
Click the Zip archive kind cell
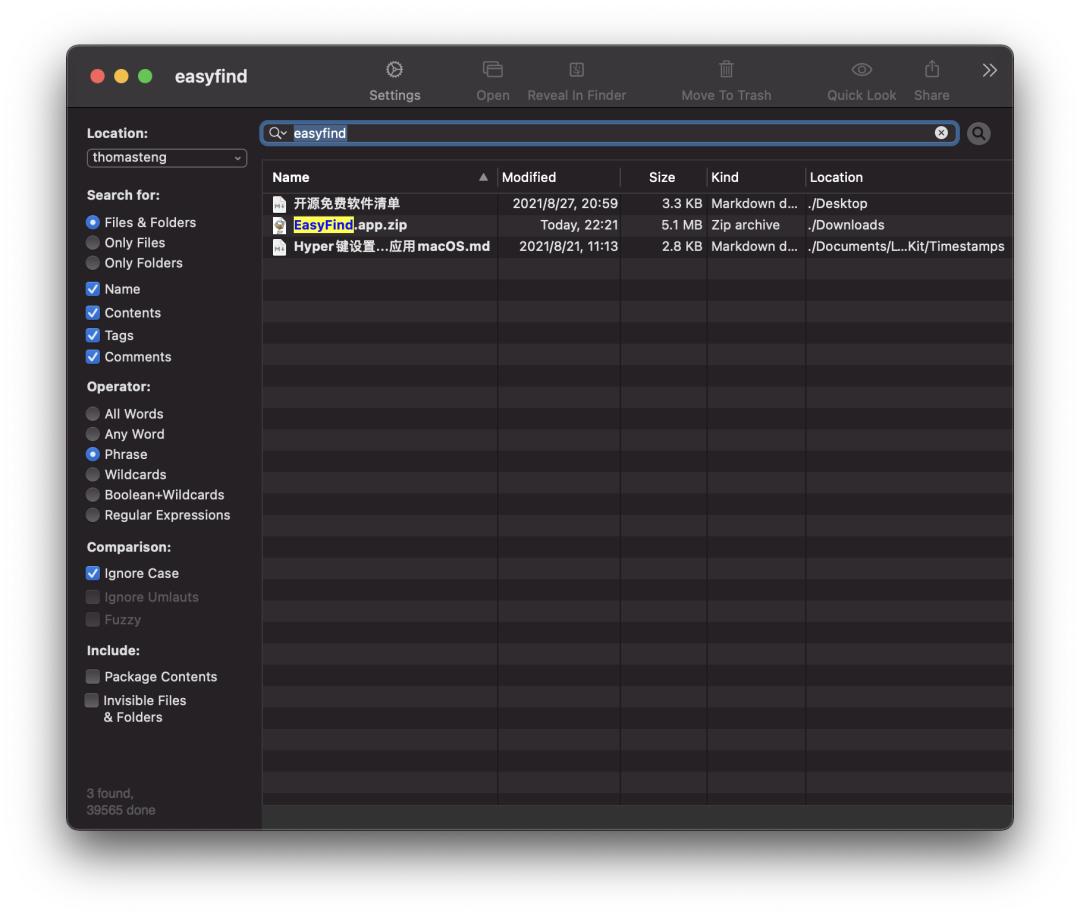tap(745, 225)
